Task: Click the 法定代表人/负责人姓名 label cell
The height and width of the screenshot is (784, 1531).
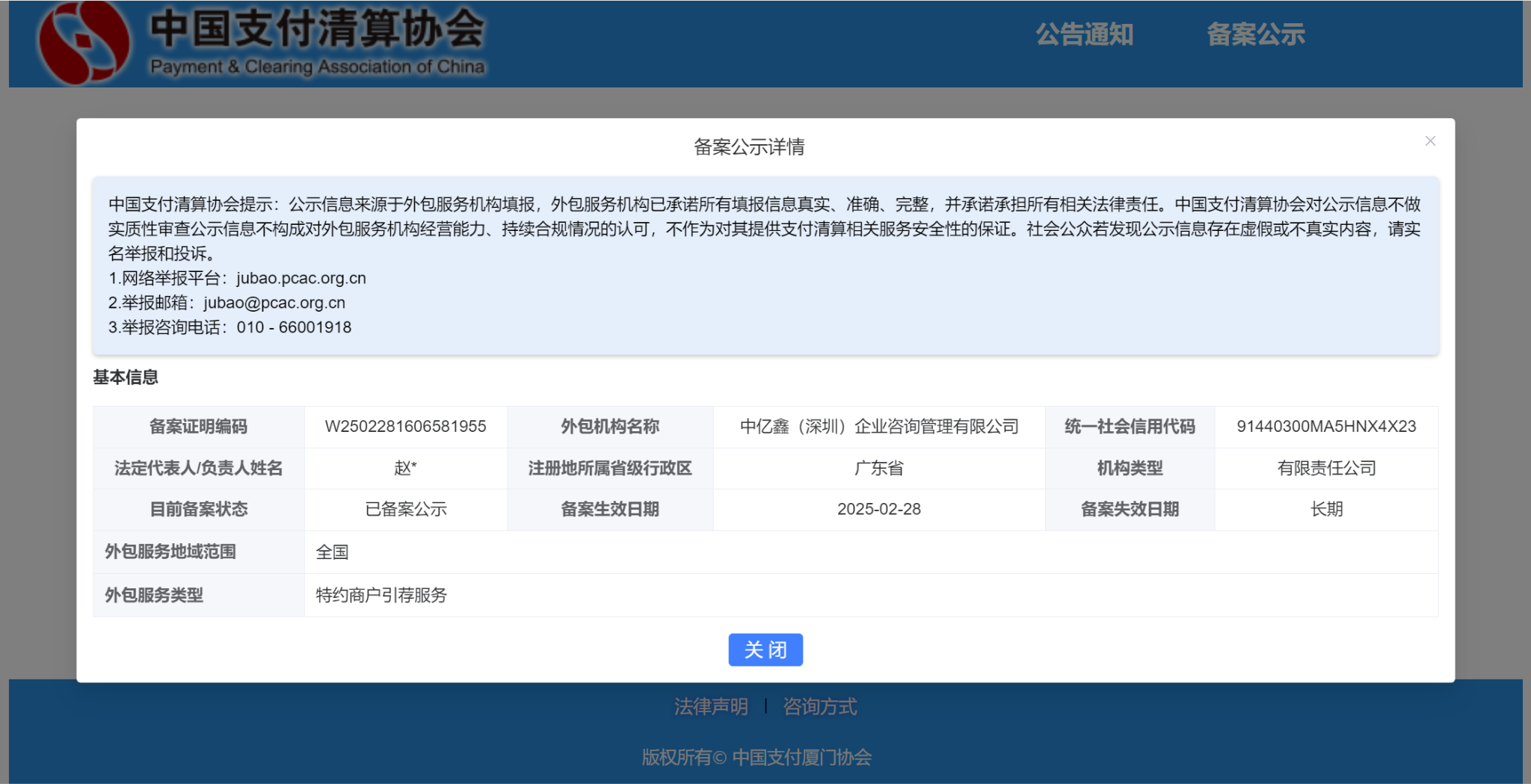Action: click(199, 469)
